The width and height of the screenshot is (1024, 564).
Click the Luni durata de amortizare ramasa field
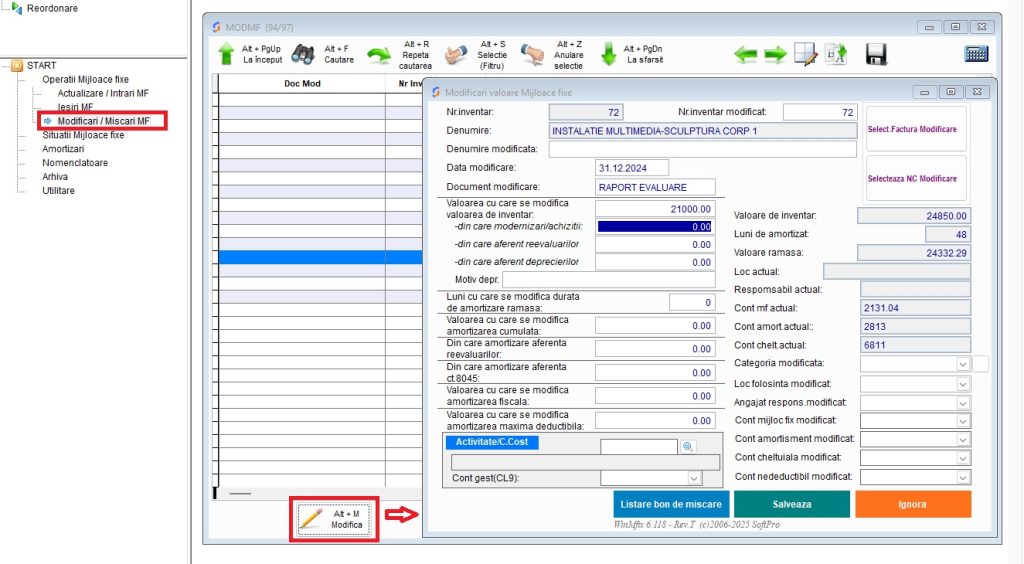[x=692, y=302]
